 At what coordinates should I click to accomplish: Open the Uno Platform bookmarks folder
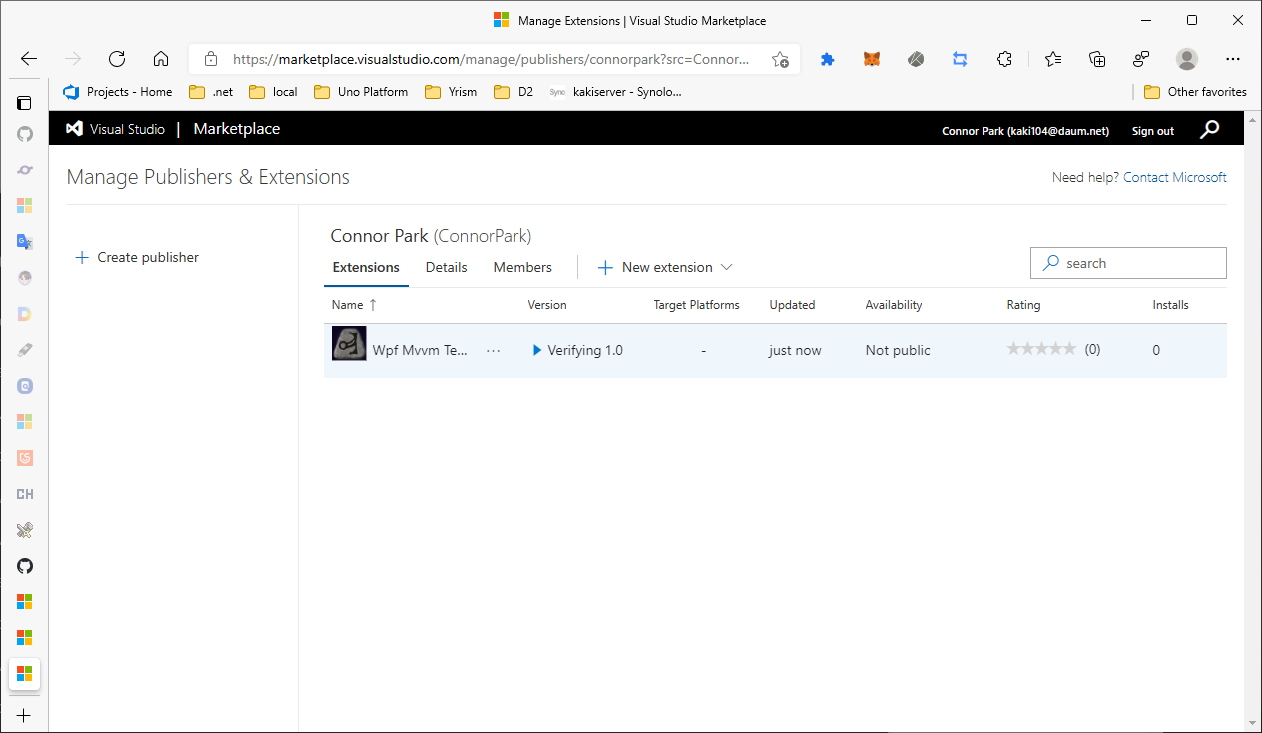coord(361,92)
